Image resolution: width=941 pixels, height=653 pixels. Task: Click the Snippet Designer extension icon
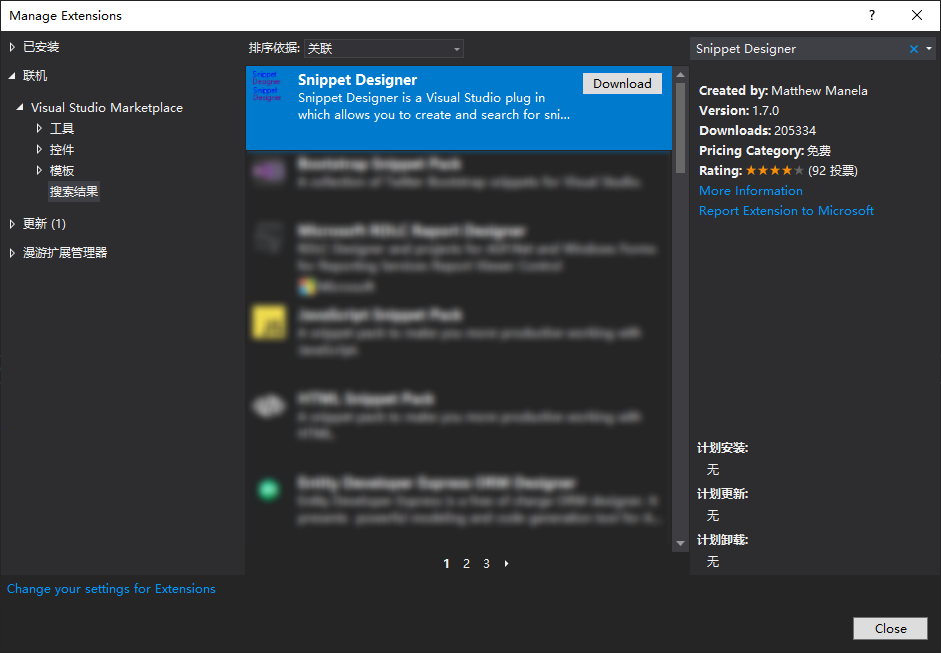click(x=267, y=87)
